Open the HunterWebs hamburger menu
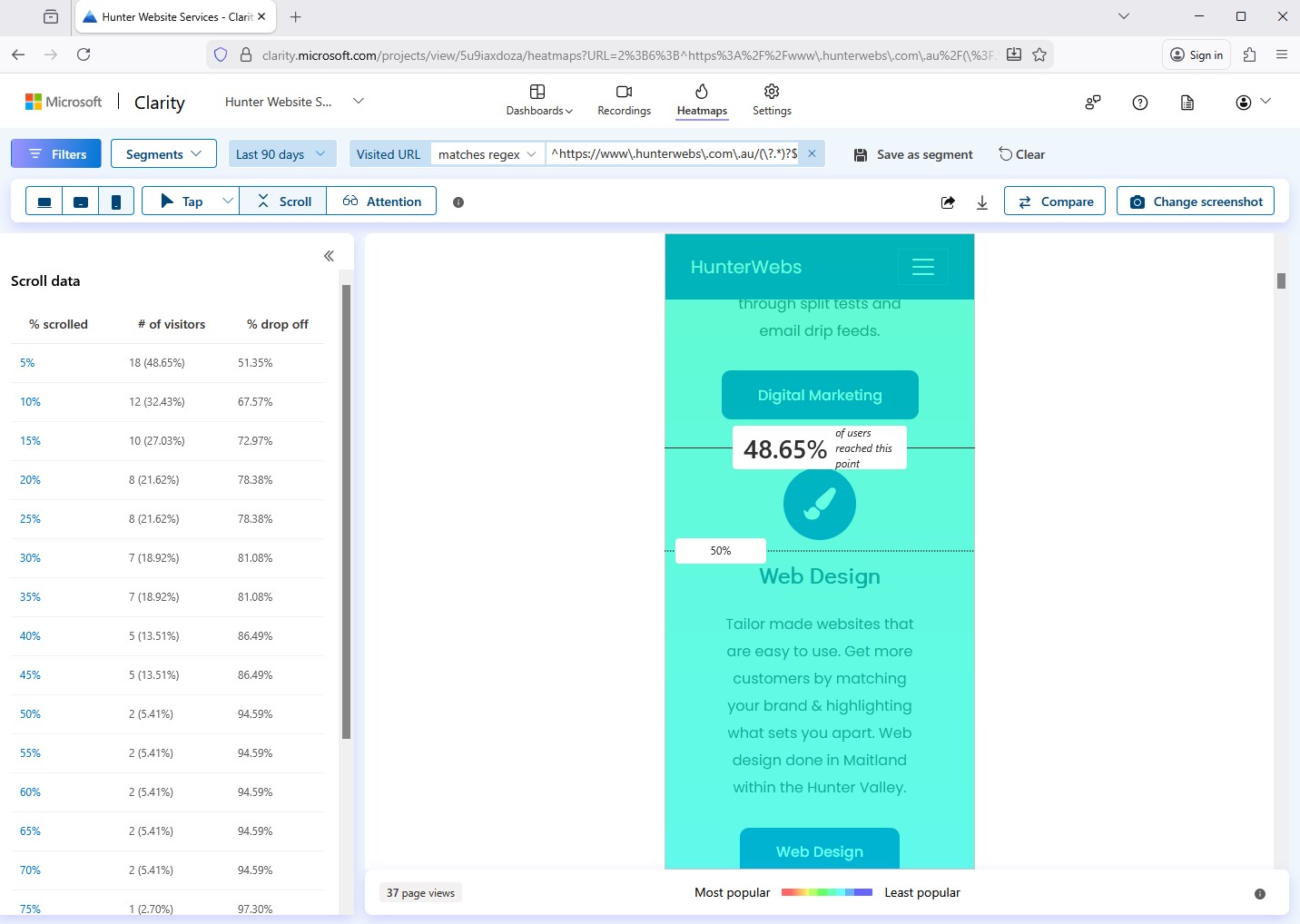Image resolution: width=1300 pixels, height=924 pixels. pos(923,267)
